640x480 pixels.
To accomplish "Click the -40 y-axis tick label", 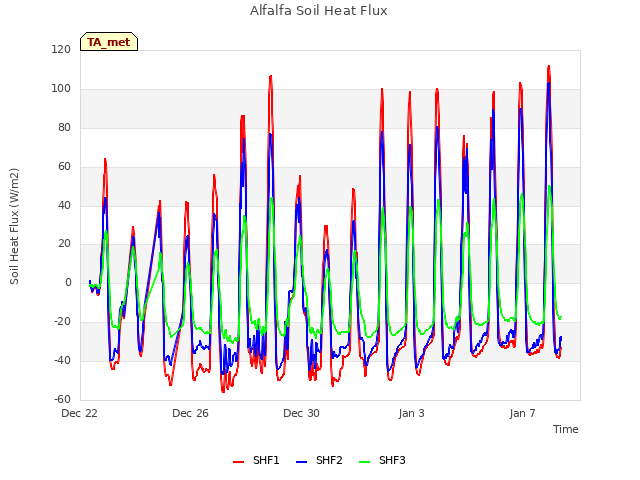I will coord(62,360).
